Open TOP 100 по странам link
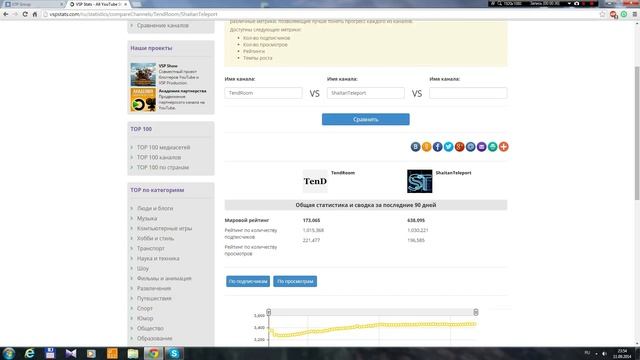 [x=162, y=167]
